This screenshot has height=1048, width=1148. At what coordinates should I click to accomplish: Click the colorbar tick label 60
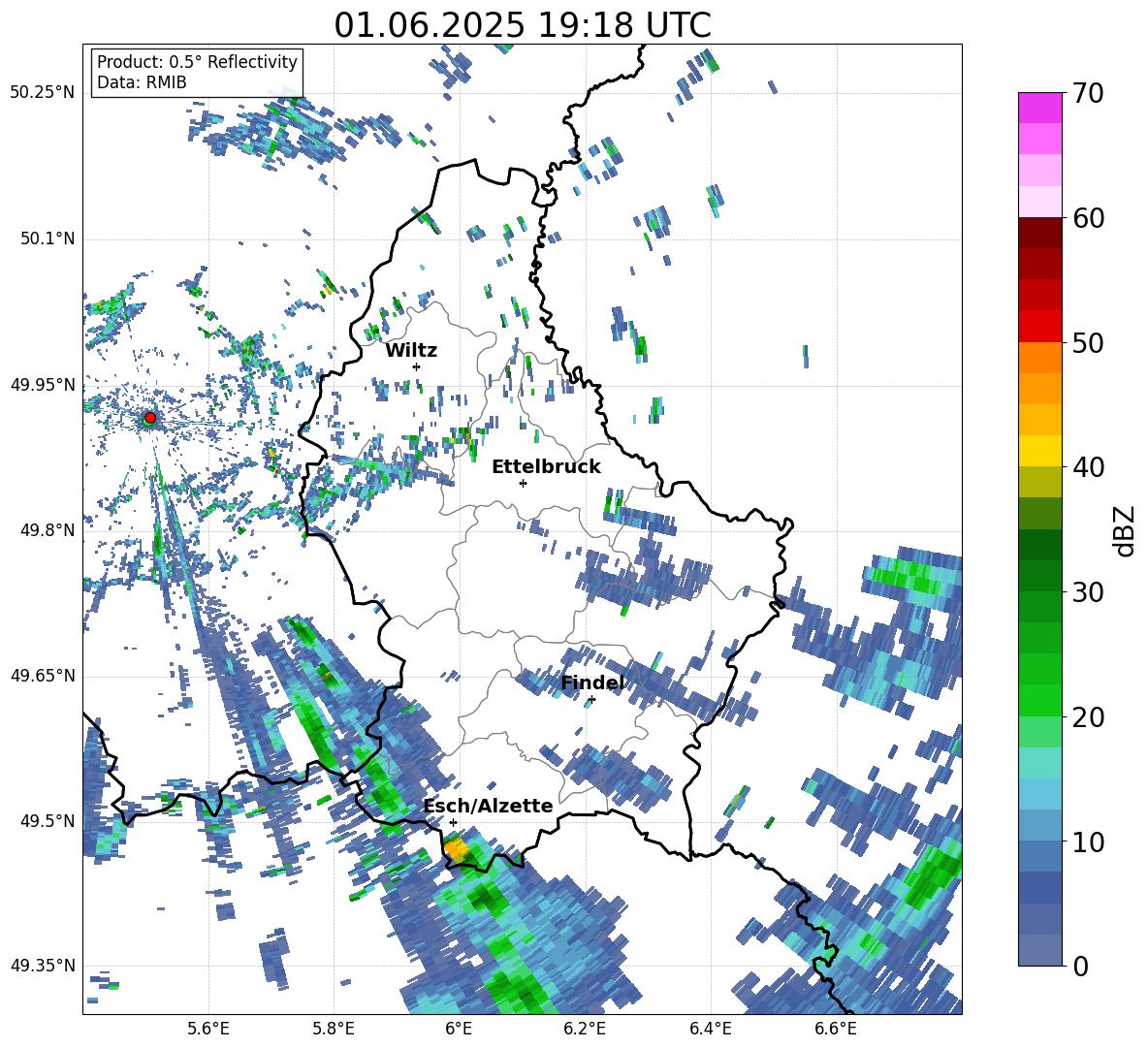(x=1087, y=218)
